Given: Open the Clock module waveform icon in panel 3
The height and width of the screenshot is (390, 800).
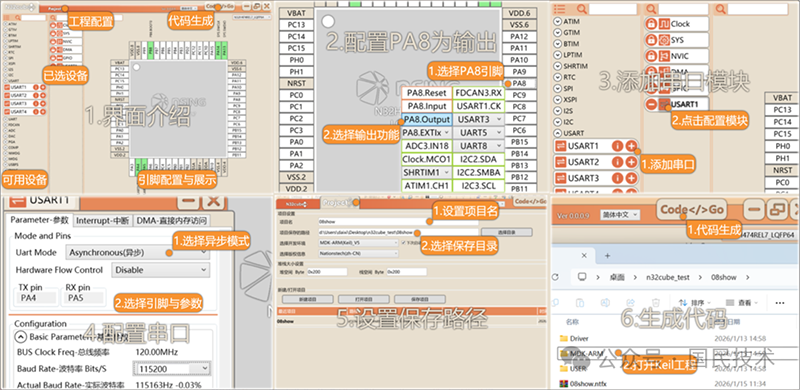Looking at the screenshot, I should click(664, 24).
